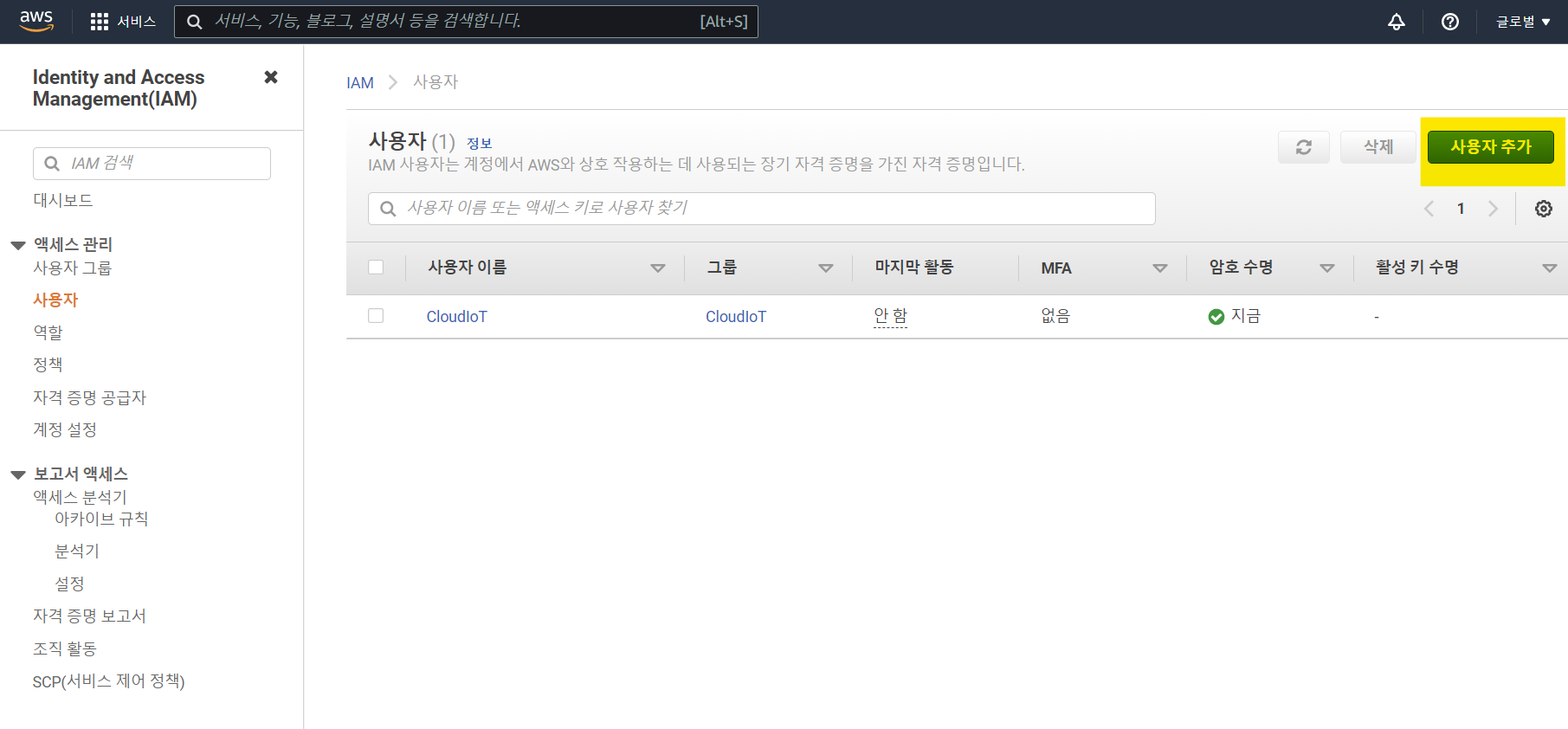Select all users with header checkbox

click(x=376, y=268)
